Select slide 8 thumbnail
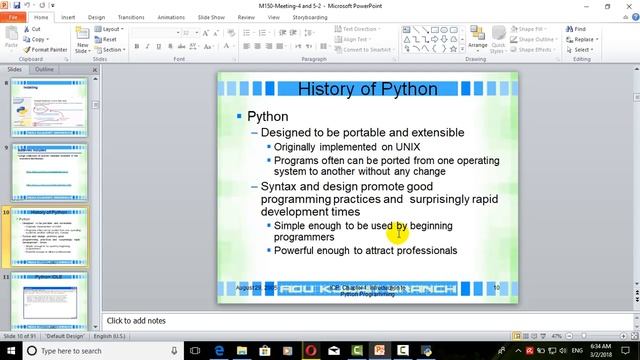 pyautogui.click(x=49, y=108)
